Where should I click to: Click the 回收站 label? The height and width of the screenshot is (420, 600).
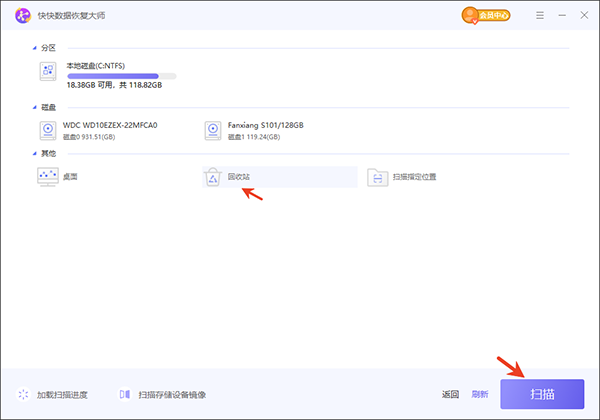[239, 177]
